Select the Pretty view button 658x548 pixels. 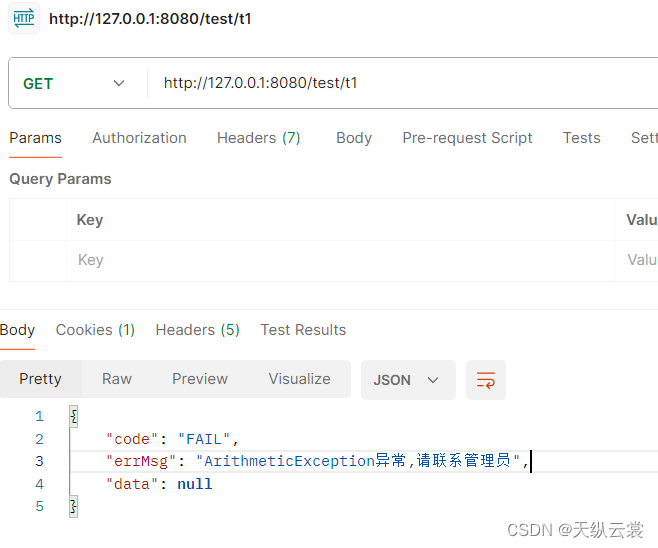(41, 379)
